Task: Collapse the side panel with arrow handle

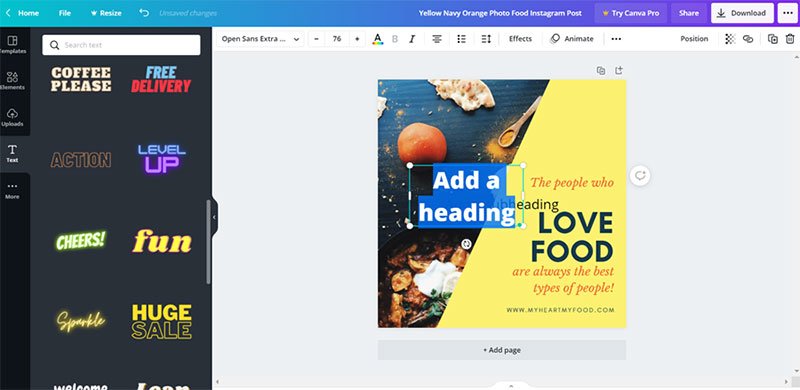Action: click(214, 217)
